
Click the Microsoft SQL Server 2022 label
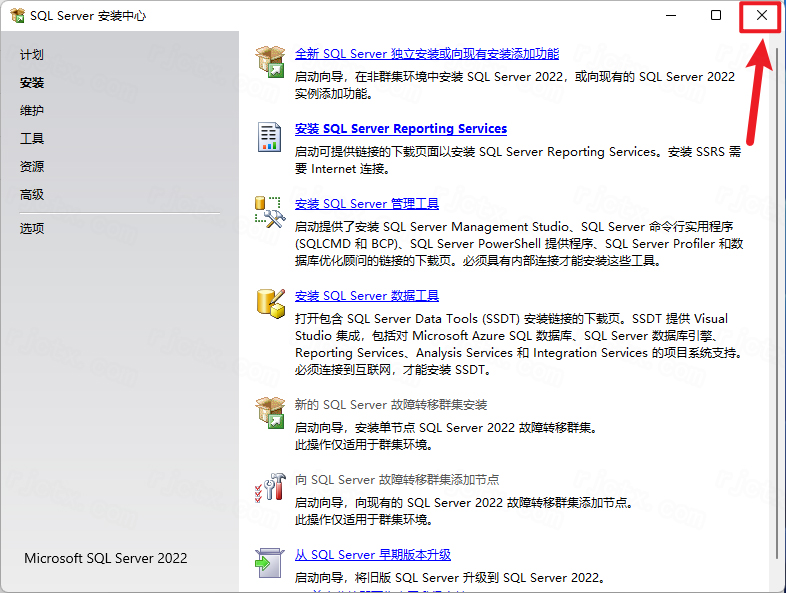coord(105,558)
